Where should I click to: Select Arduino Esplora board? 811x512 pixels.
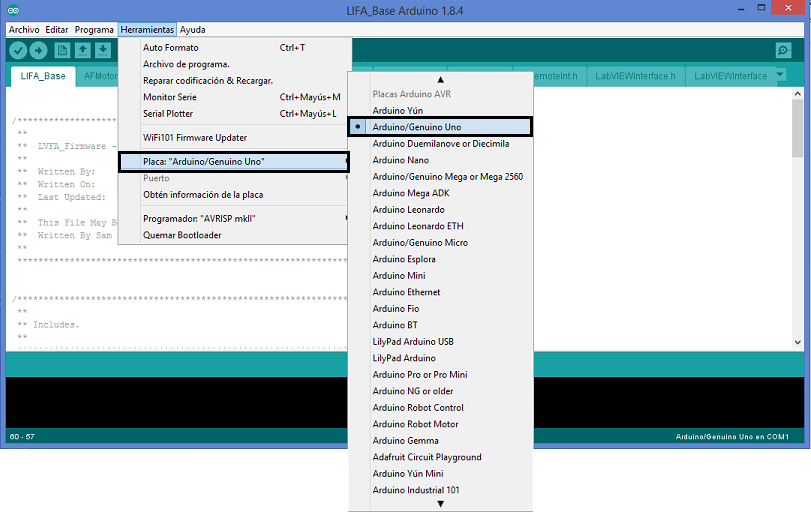441,260
